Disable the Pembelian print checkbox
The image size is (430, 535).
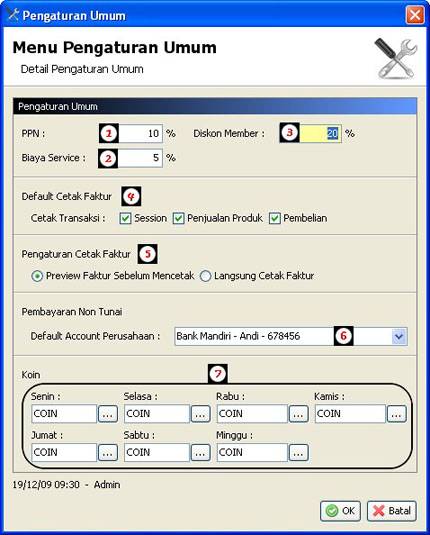(x=275, y=218)
